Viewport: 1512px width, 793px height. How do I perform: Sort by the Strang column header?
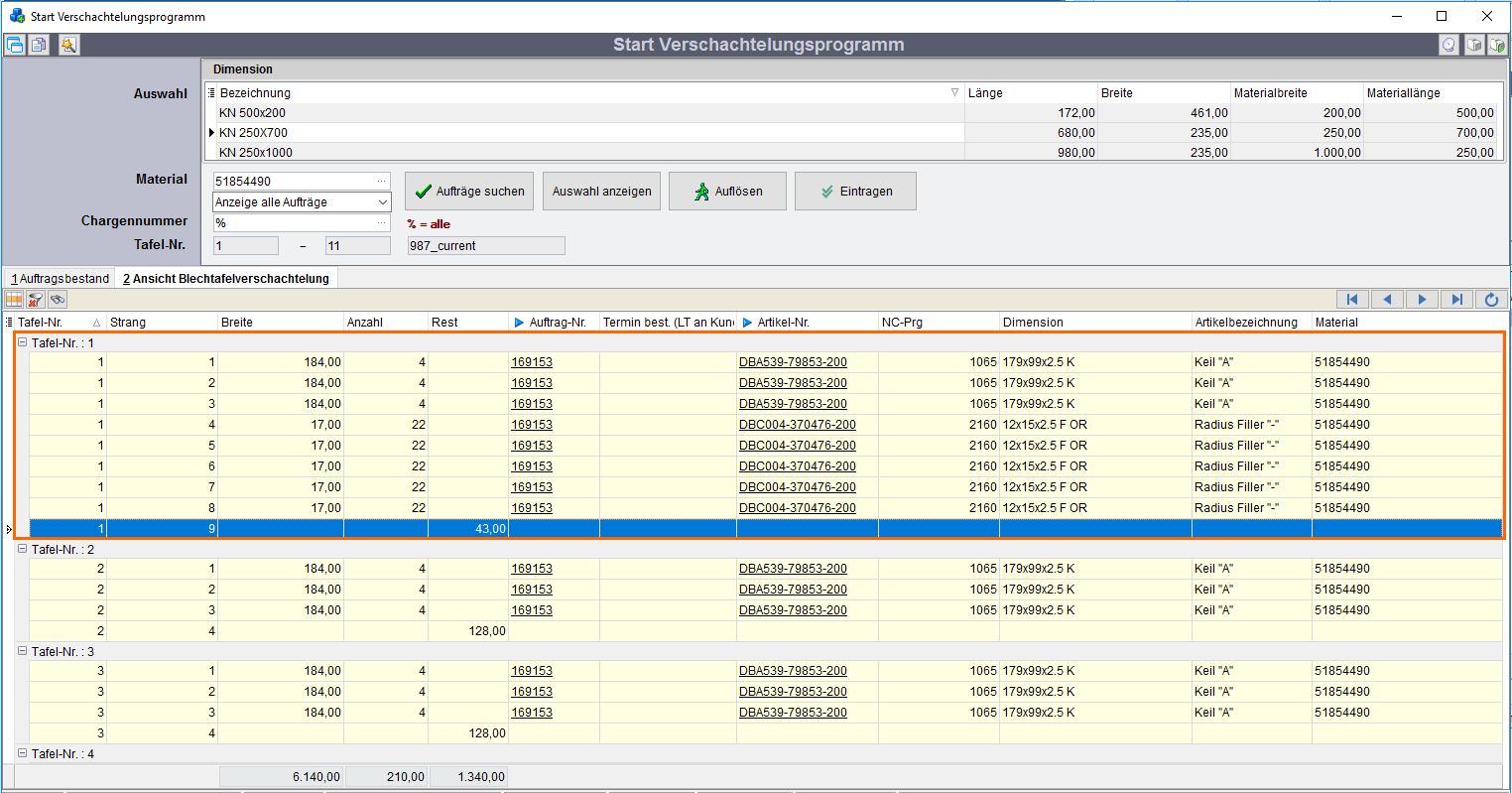point(162,322)
